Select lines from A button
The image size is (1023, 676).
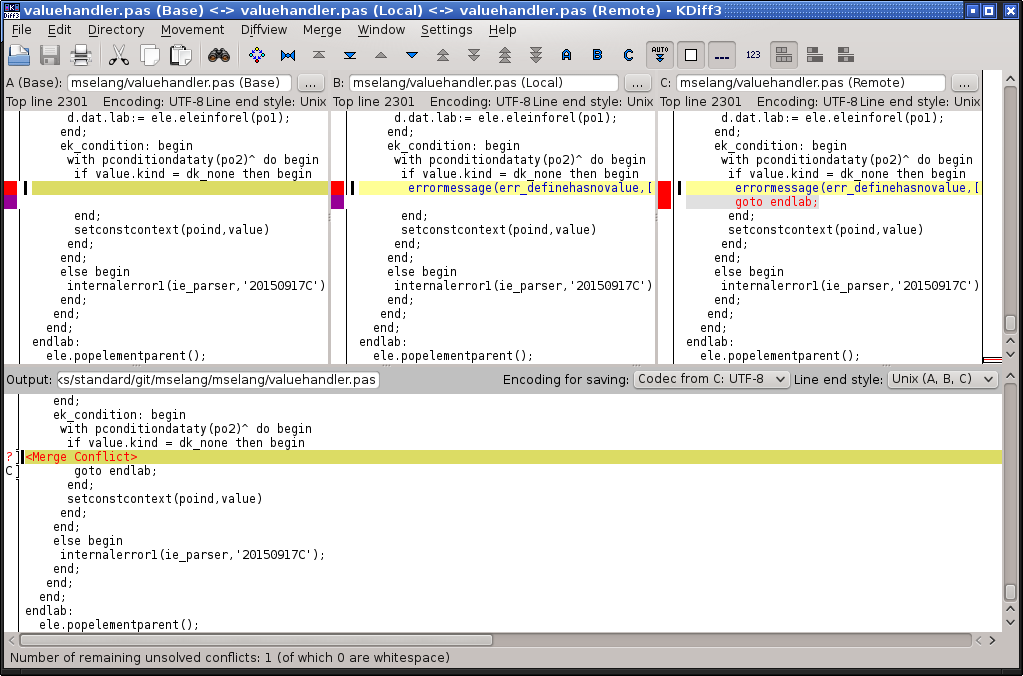coord(567,55)
